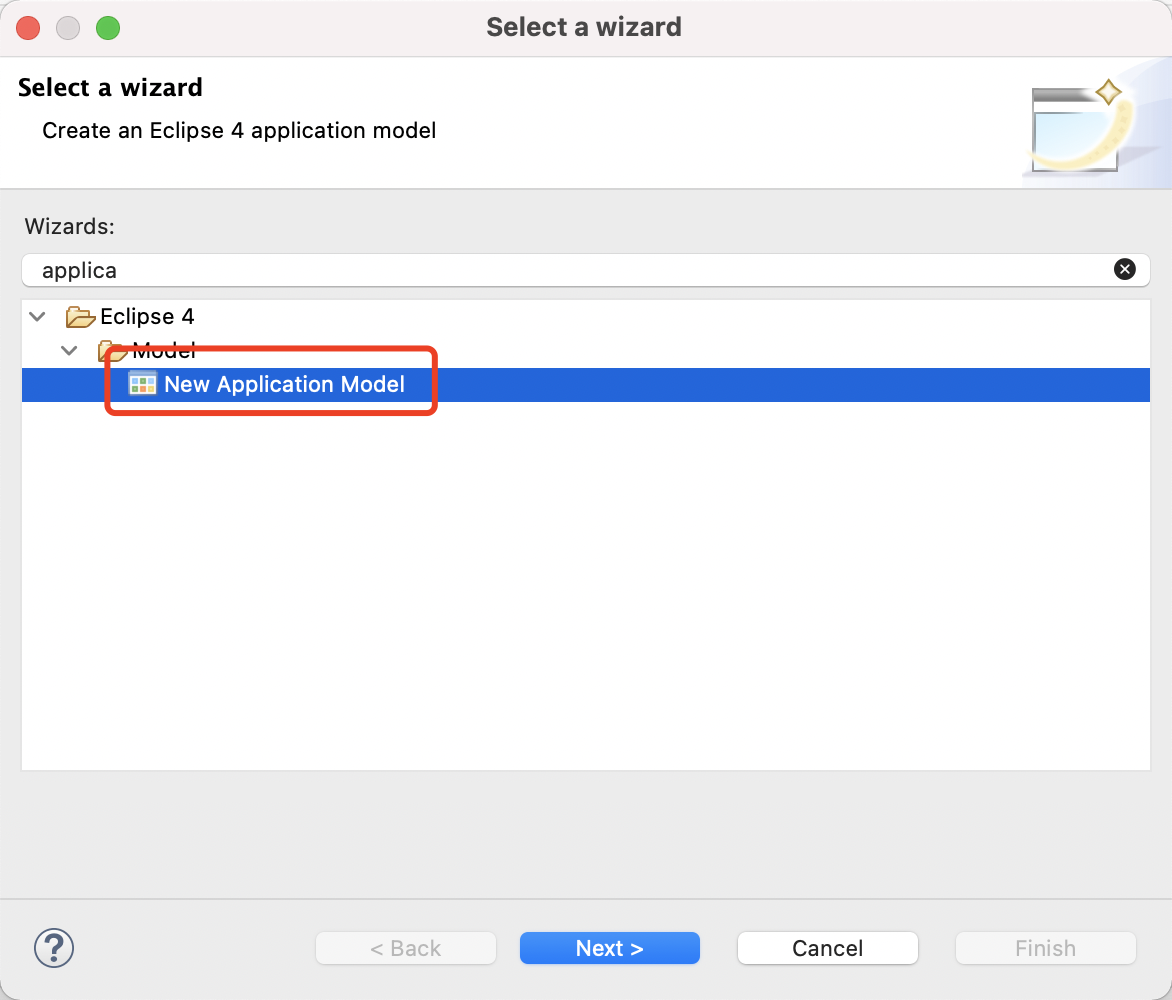Click the Cancel button
This screenshot has height=1000, width=1172.
(827, 948)
